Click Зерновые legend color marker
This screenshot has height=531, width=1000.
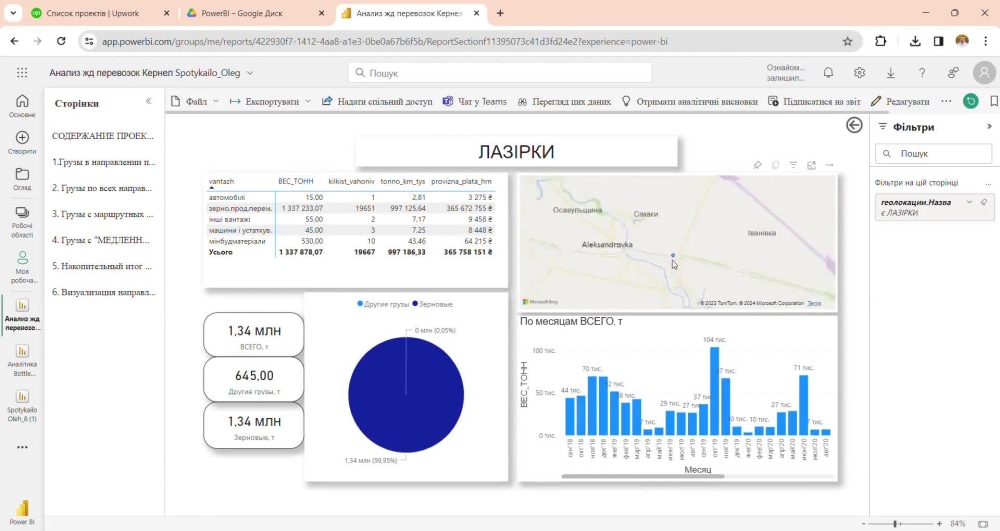(x=415, y=303)
